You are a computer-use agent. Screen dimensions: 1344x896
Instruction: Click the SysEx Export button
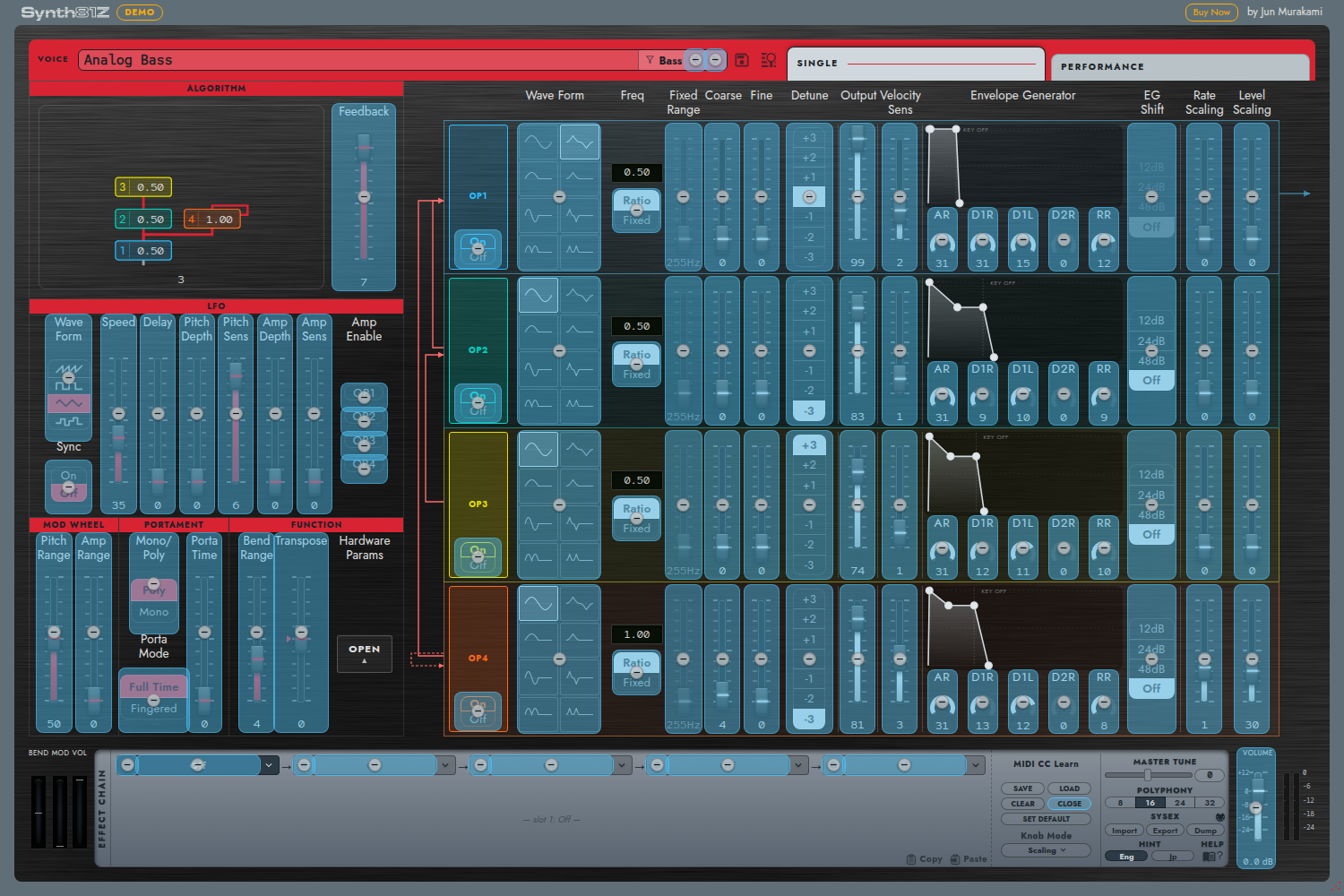click(x=1166, y=831)
